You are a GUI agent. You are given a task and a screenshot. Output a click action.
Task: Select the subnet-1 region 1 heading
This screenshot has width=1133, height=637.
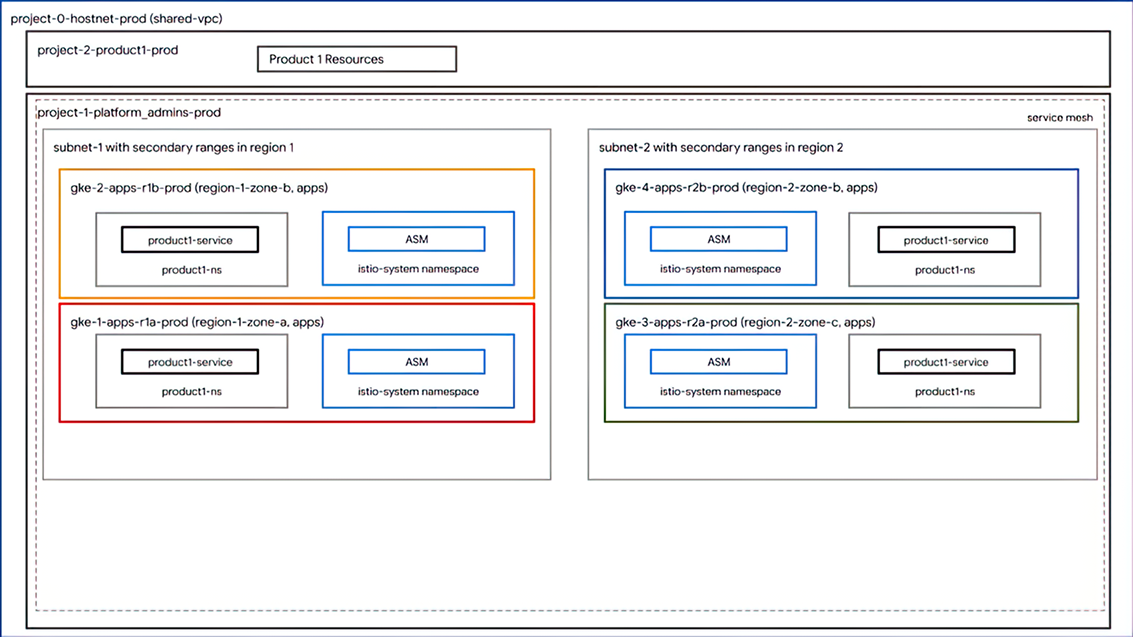coord(173,147)
